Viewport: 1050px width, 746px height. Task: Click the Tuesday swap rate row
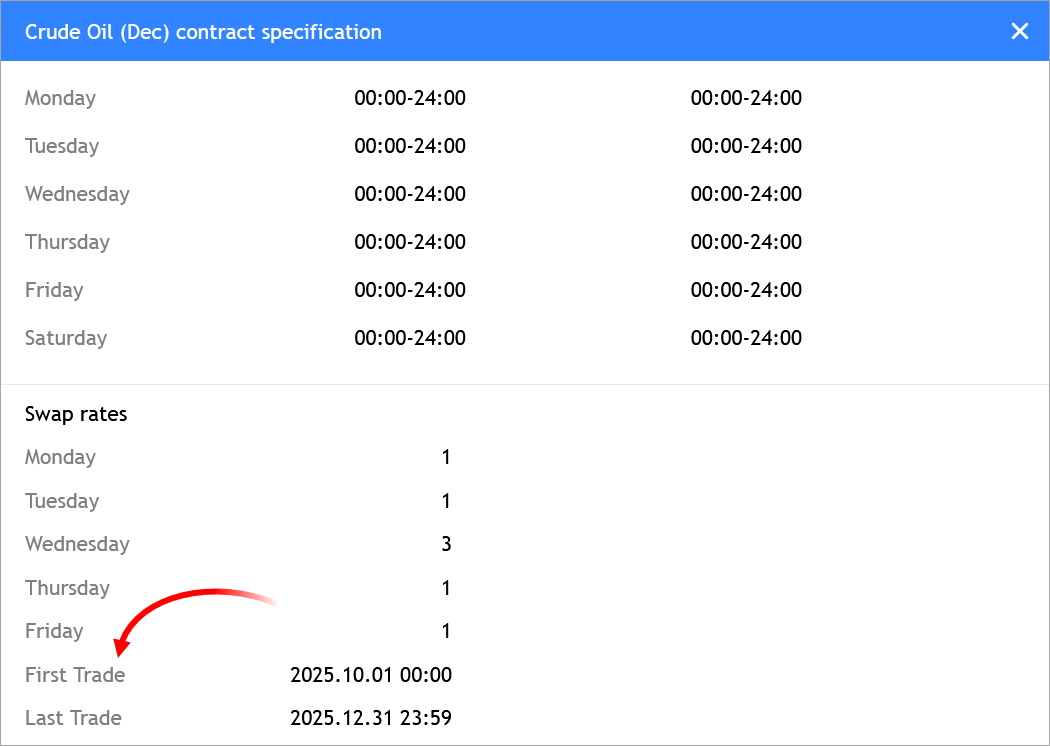pyautogui.click(x=62, y=501)
